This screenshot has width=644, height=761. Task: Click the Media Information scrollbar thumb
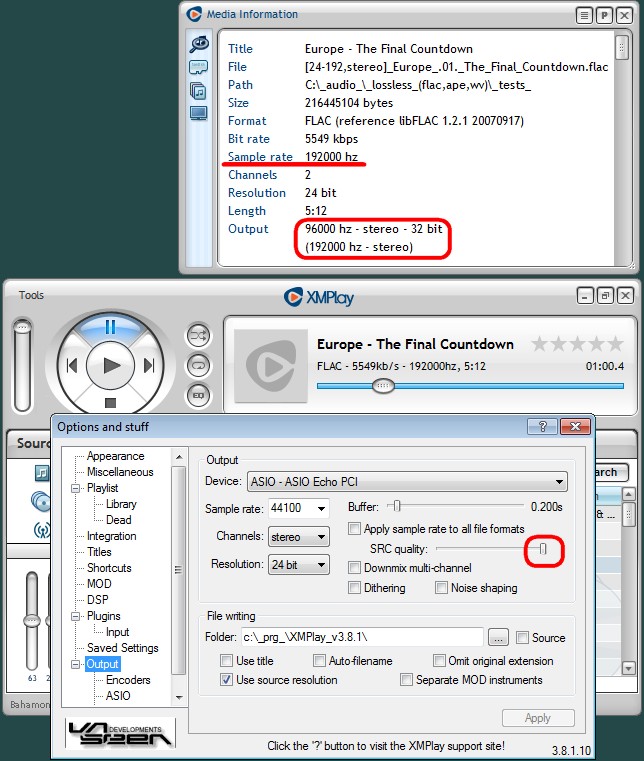tap(621, 48)
